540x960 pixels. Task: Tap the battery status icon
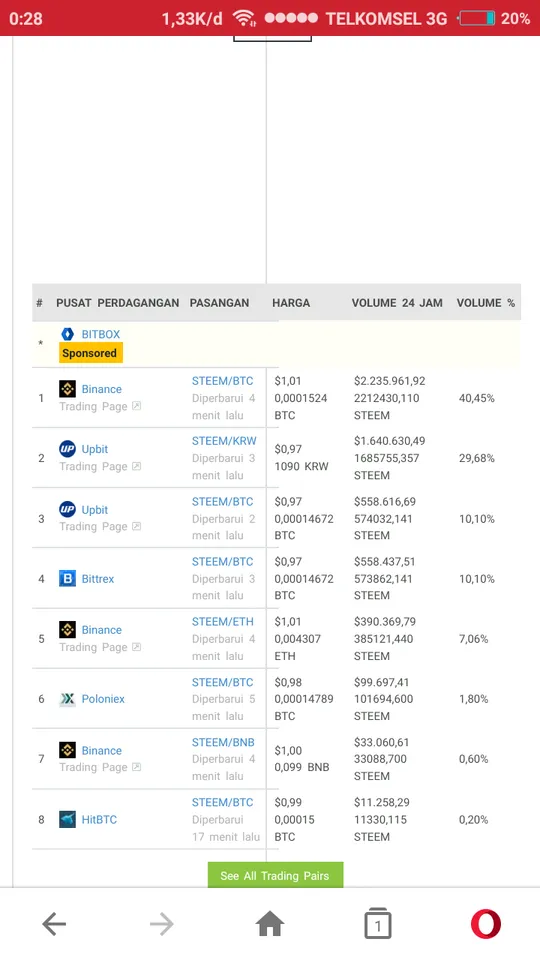(x=476, y=18)
